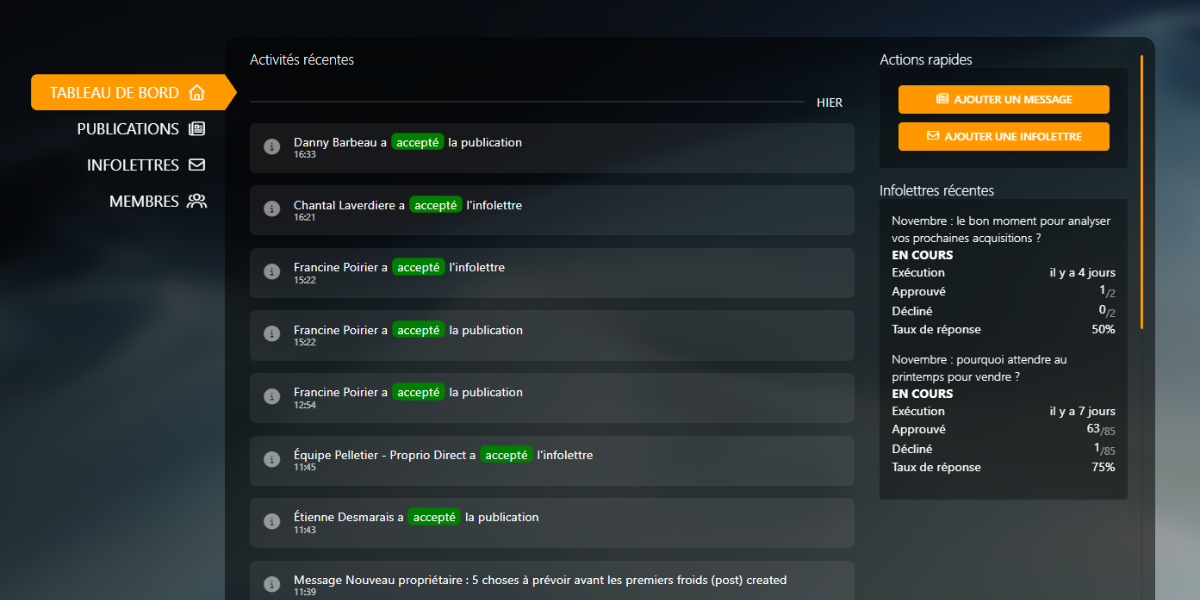This screenshot has width=1200, height=600.
Task: Click the 63/85 Approuvé count
Action: pos(1101,429)
